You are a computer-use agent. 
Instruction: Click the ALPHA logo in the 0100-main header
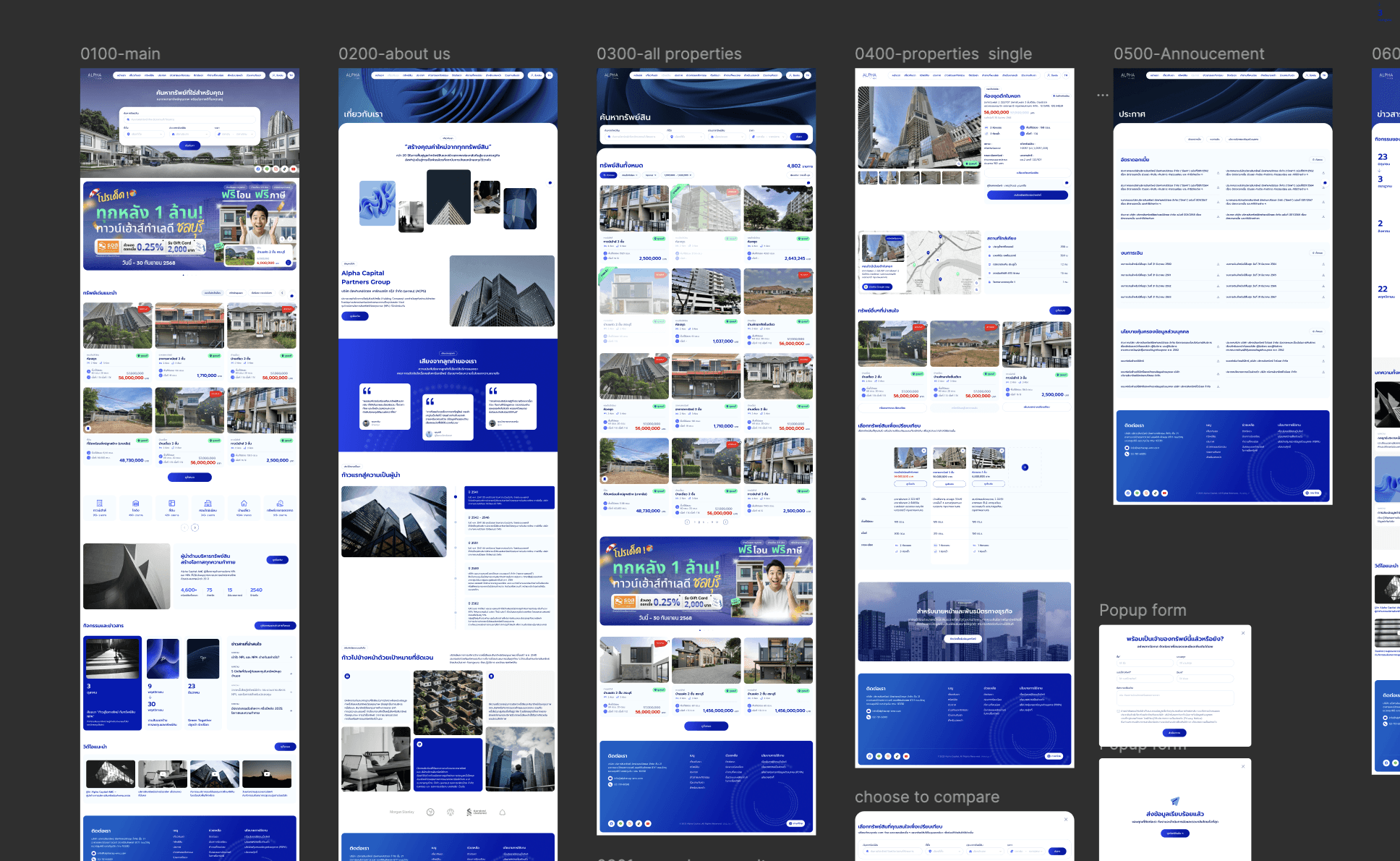coord(95,75)
